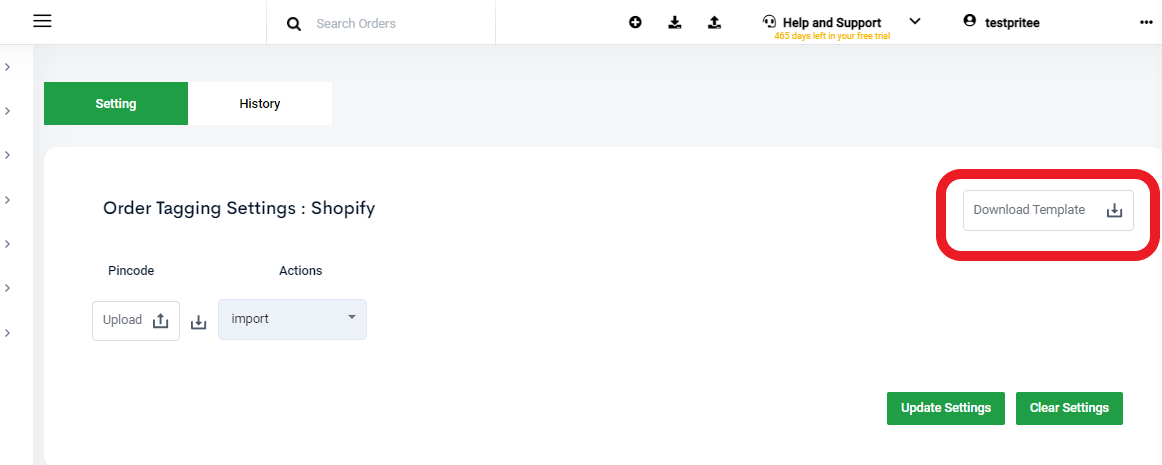Click the plus add-order icon in header
1162x465 pixels.
coord(635,22)
